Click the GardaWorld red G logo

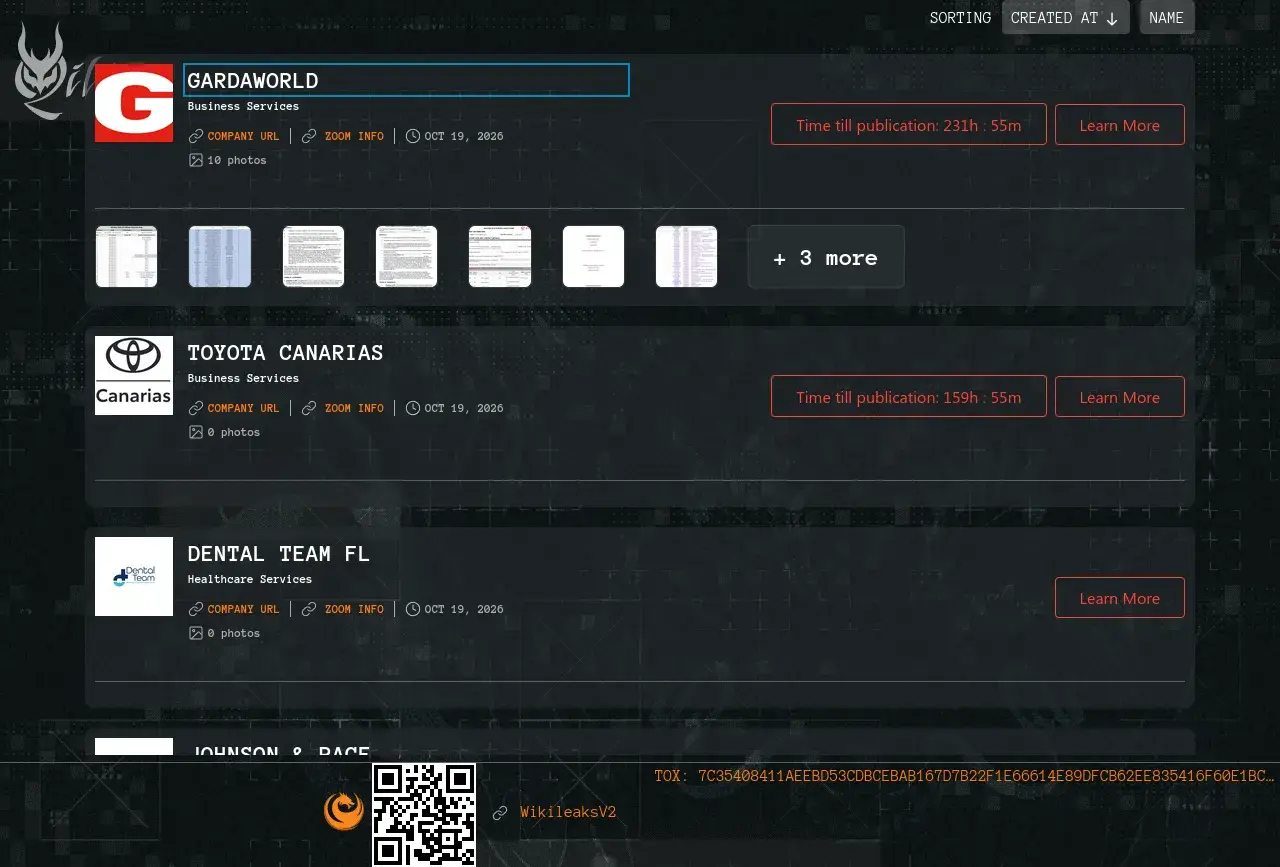(x=134, y=103)
